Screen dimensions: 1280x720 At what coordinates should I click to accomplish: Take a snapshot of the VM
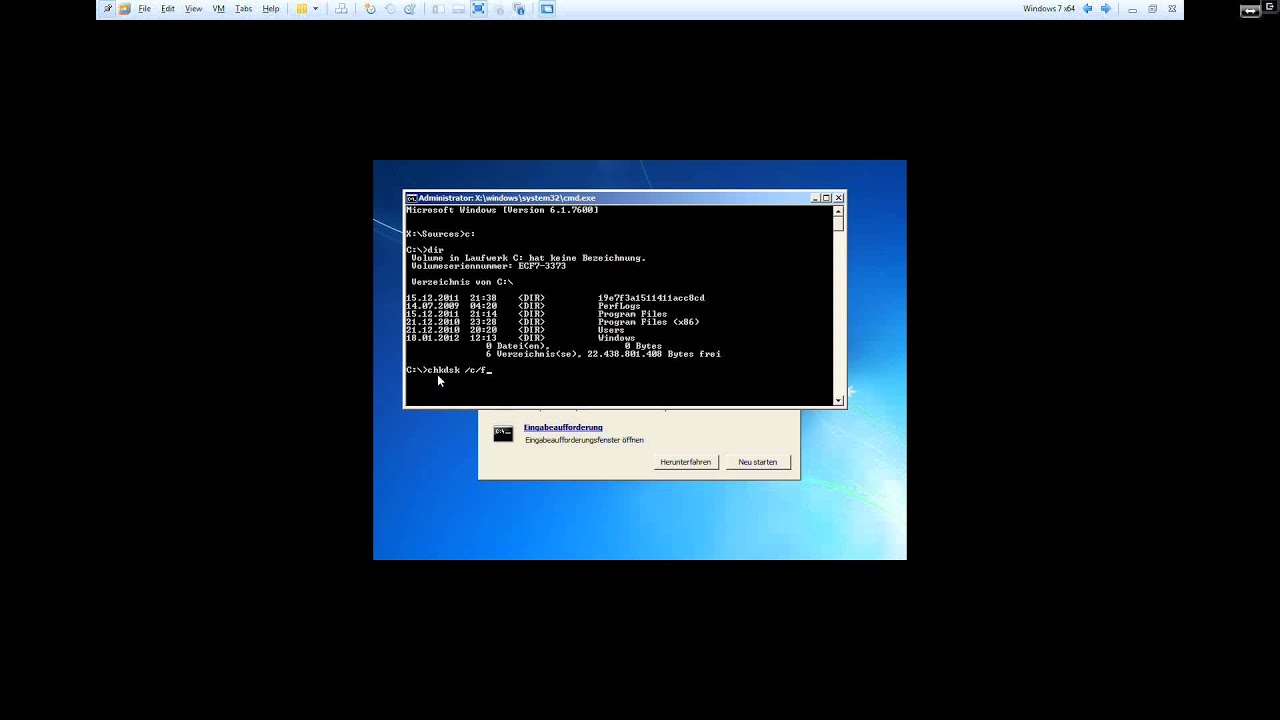tap(370, 9)
